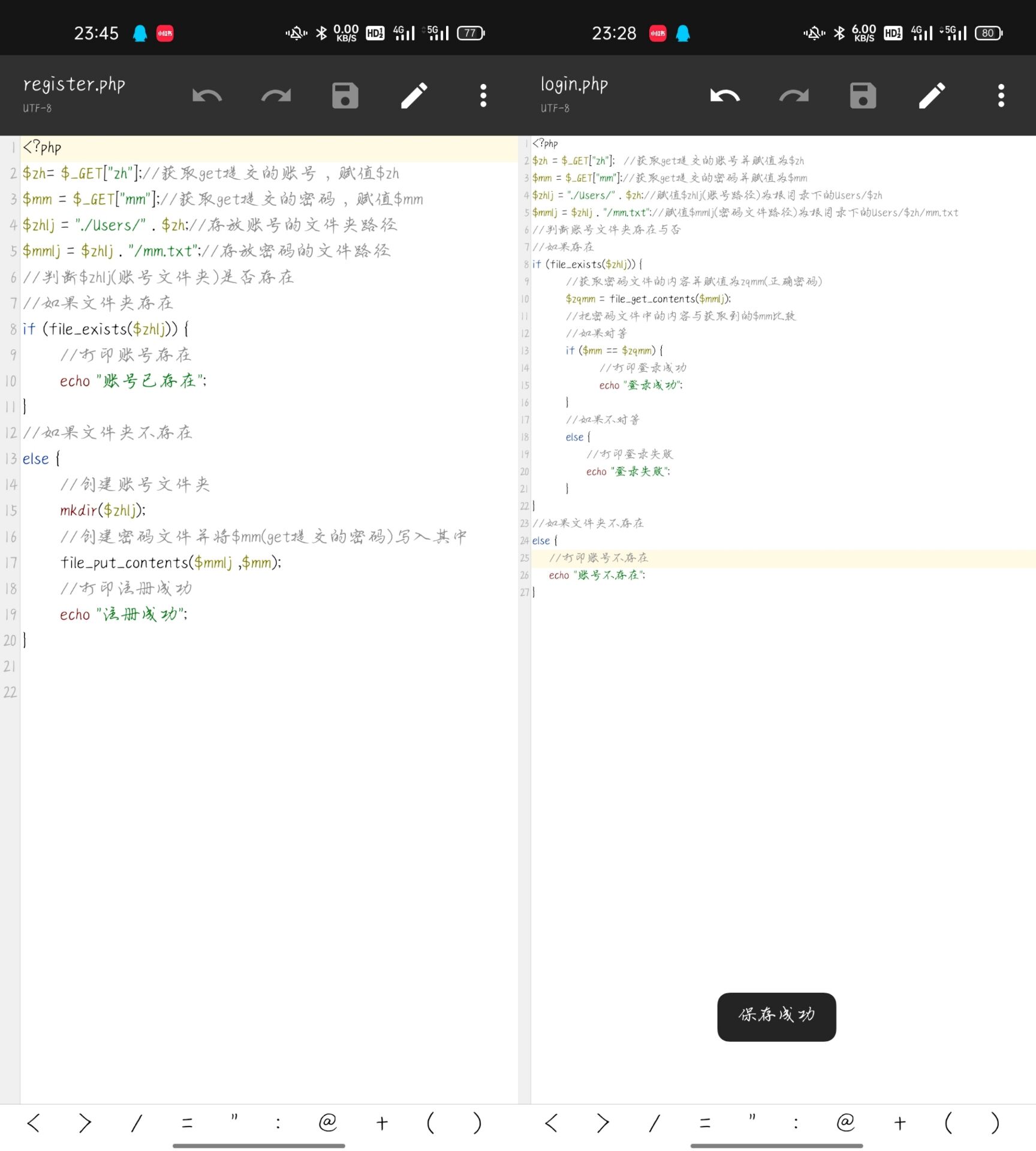Tap the 保存成功 toast message
Viewport: 1036px width, 1151px height.
click(776, 1017)
